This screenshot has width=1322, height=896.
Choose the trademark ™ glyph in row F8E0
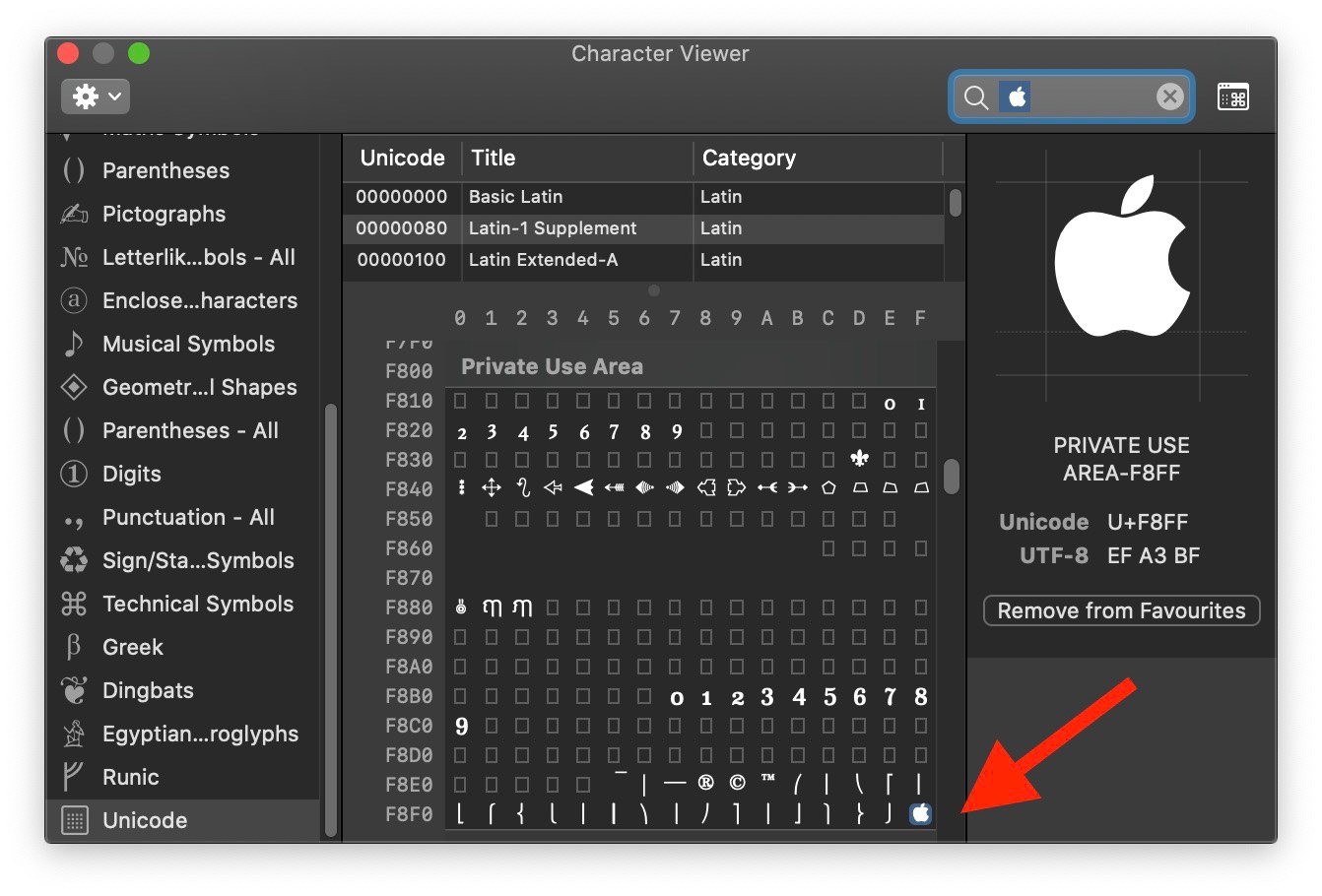[x=767, y=780]
